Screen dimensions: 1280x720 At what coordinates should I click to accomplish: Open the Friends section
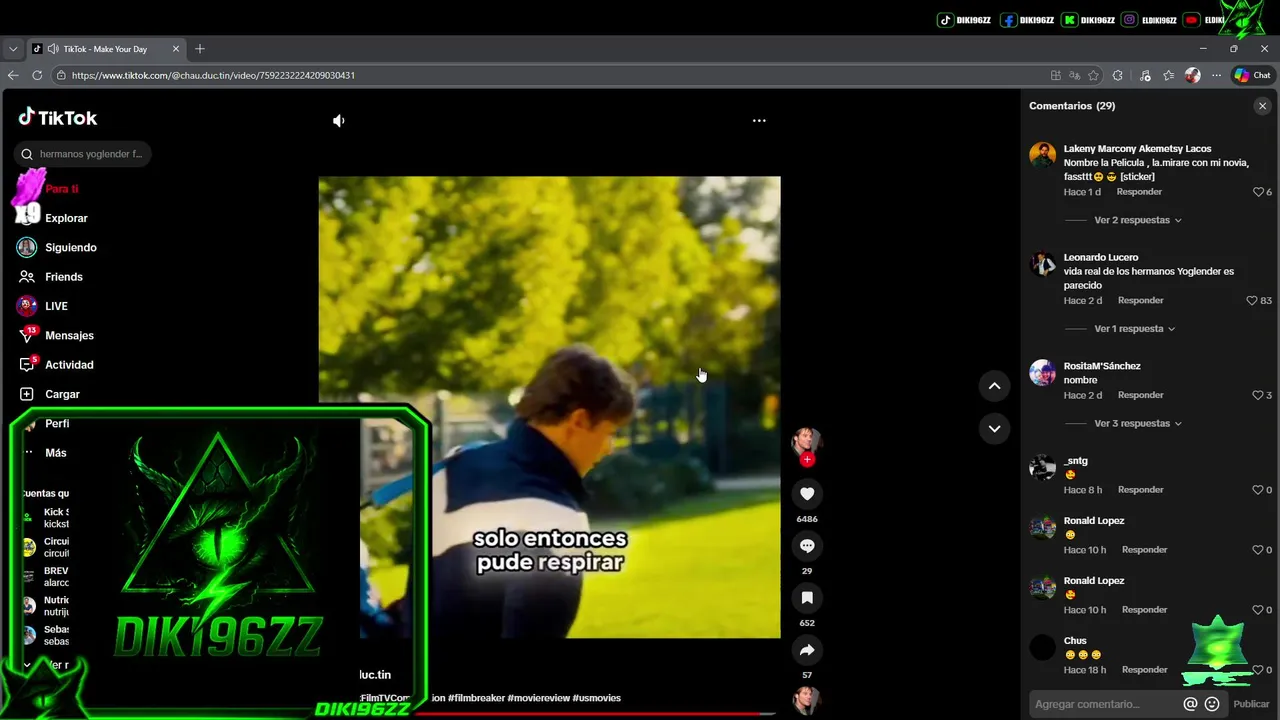click(63, 277)
